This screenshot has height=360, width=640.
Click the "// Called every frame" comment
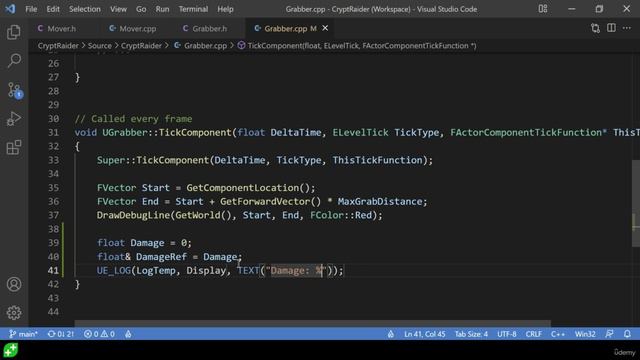[133, 119]
